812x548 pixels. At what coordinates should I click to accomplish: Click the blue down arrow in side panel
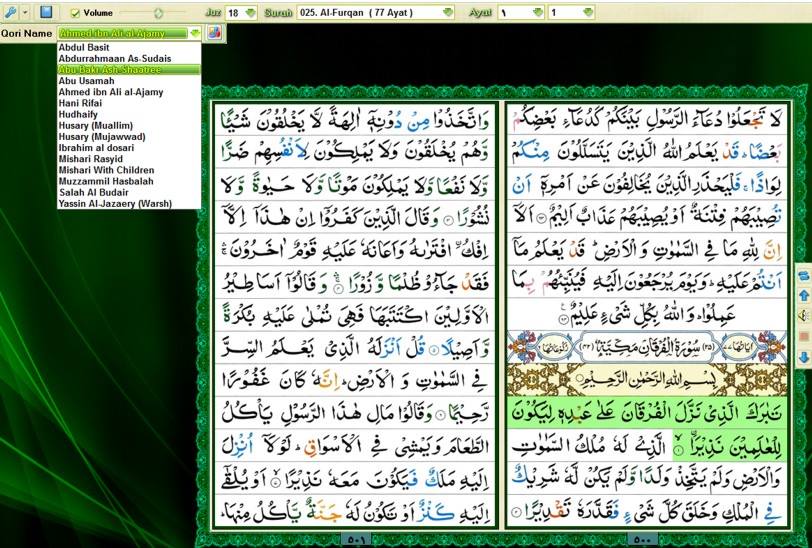point(804,357)
